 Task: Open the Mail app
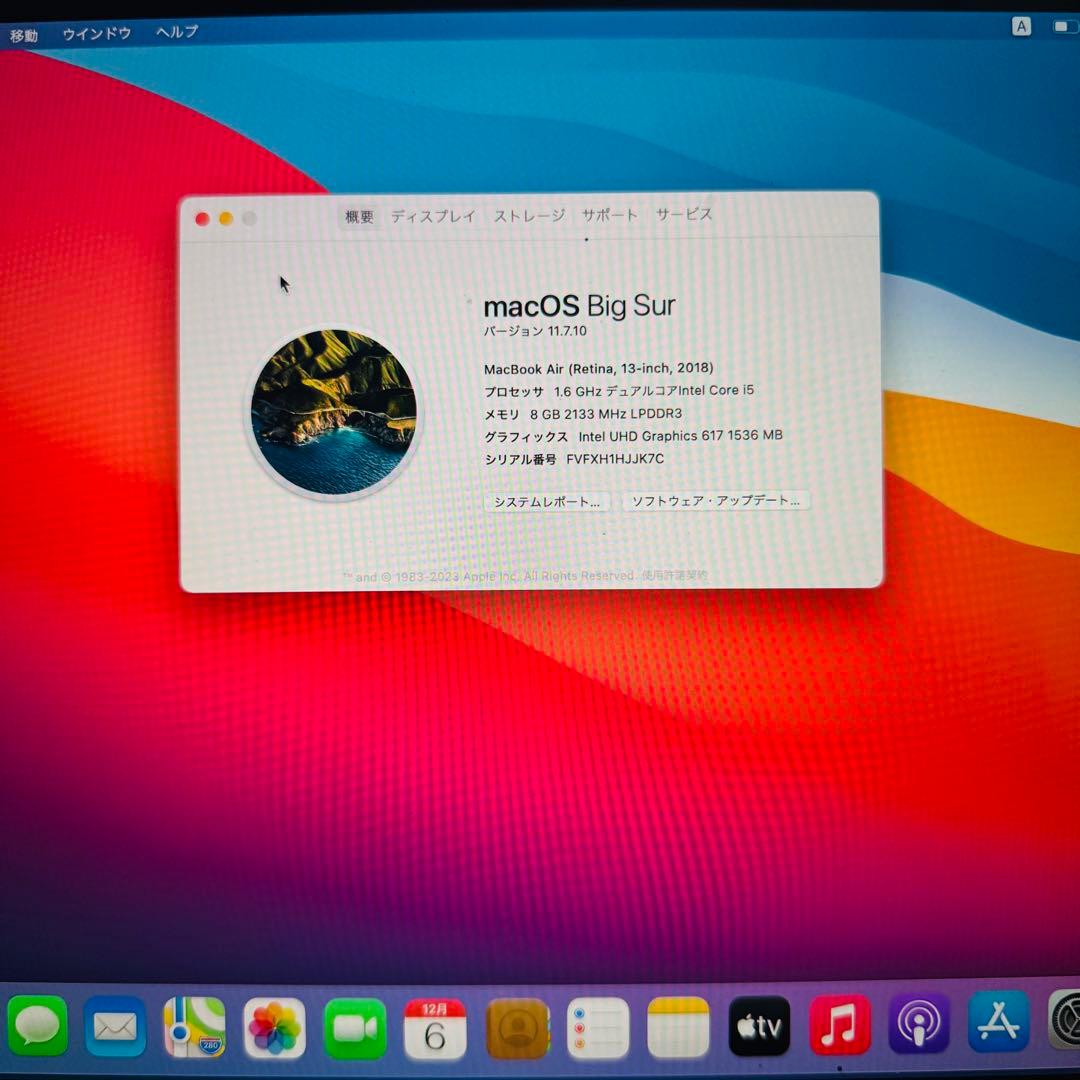pos(115,1025)
